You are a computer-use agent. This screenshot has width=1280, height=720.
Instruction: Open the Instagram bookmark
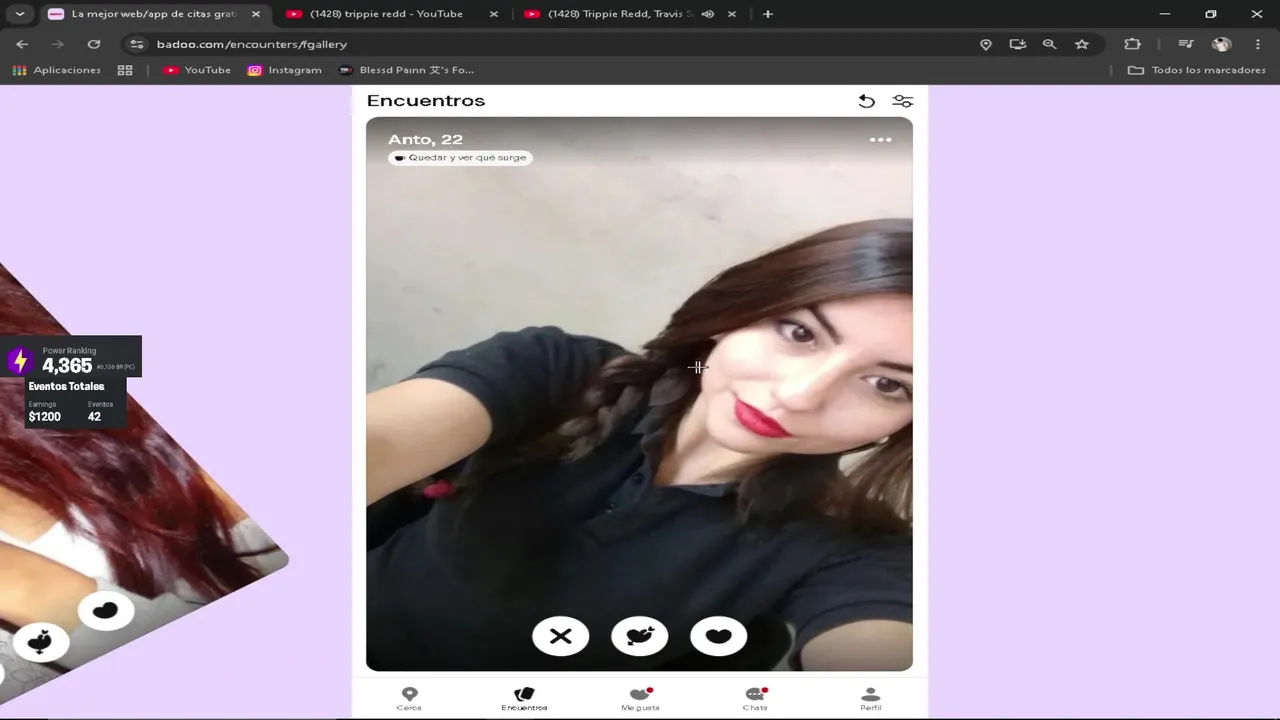pos(285,70)
